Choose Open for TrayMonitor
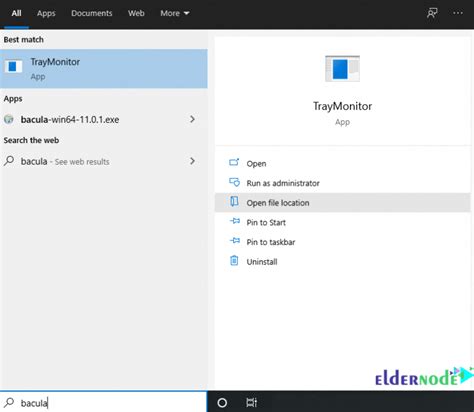474x412 pixels. point(343,164)
